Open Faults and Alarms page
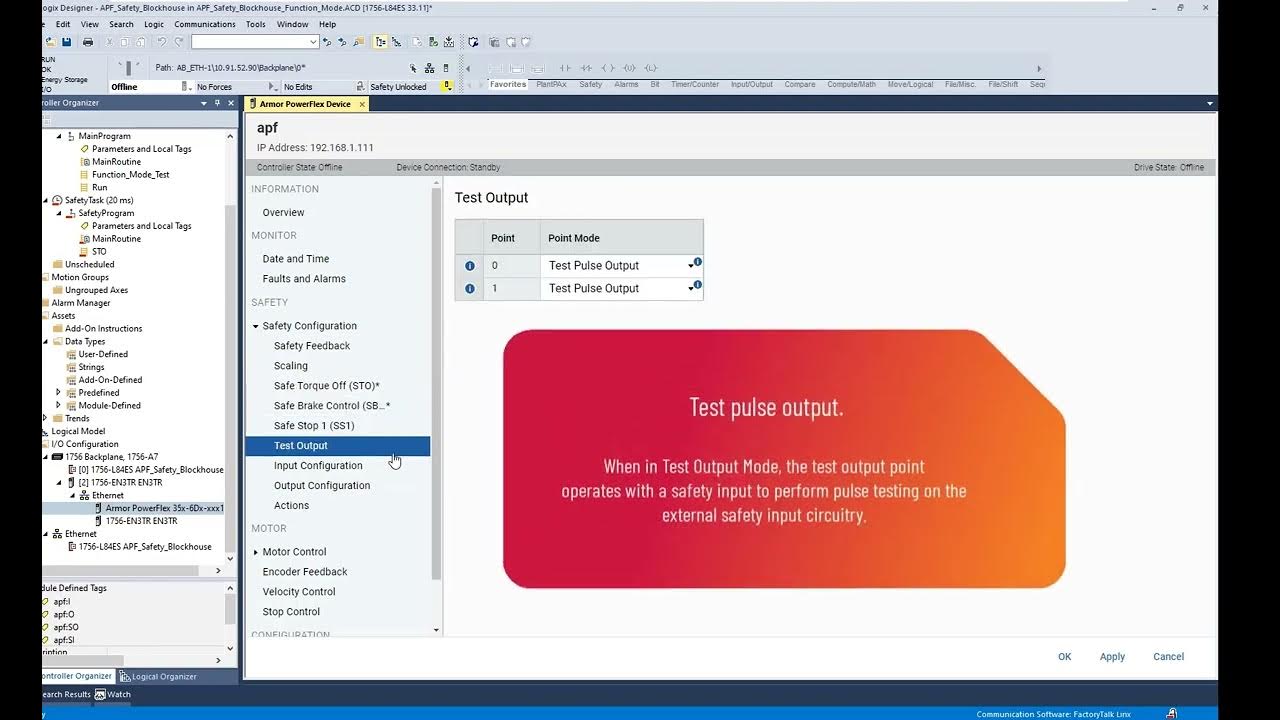The width and height of the screenshot is (1280, 720). pyautogui.click(x=304, y=279)
